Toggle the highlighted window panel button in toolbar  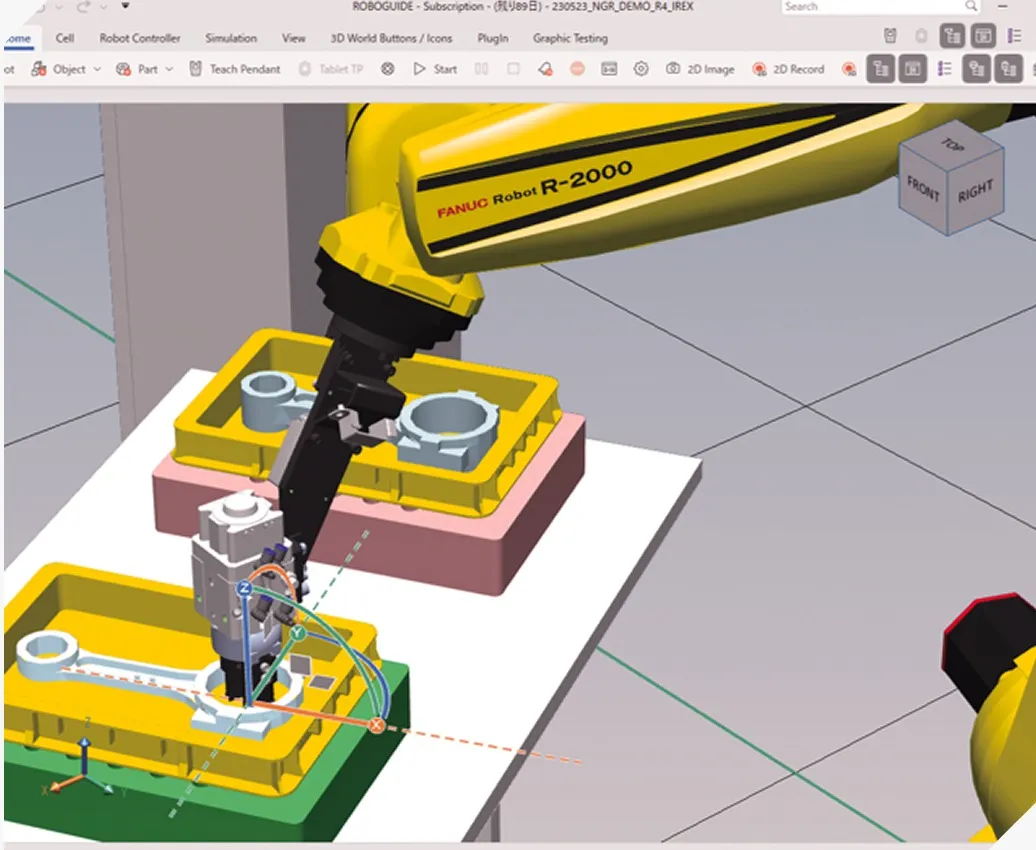(x=912, y=69)
